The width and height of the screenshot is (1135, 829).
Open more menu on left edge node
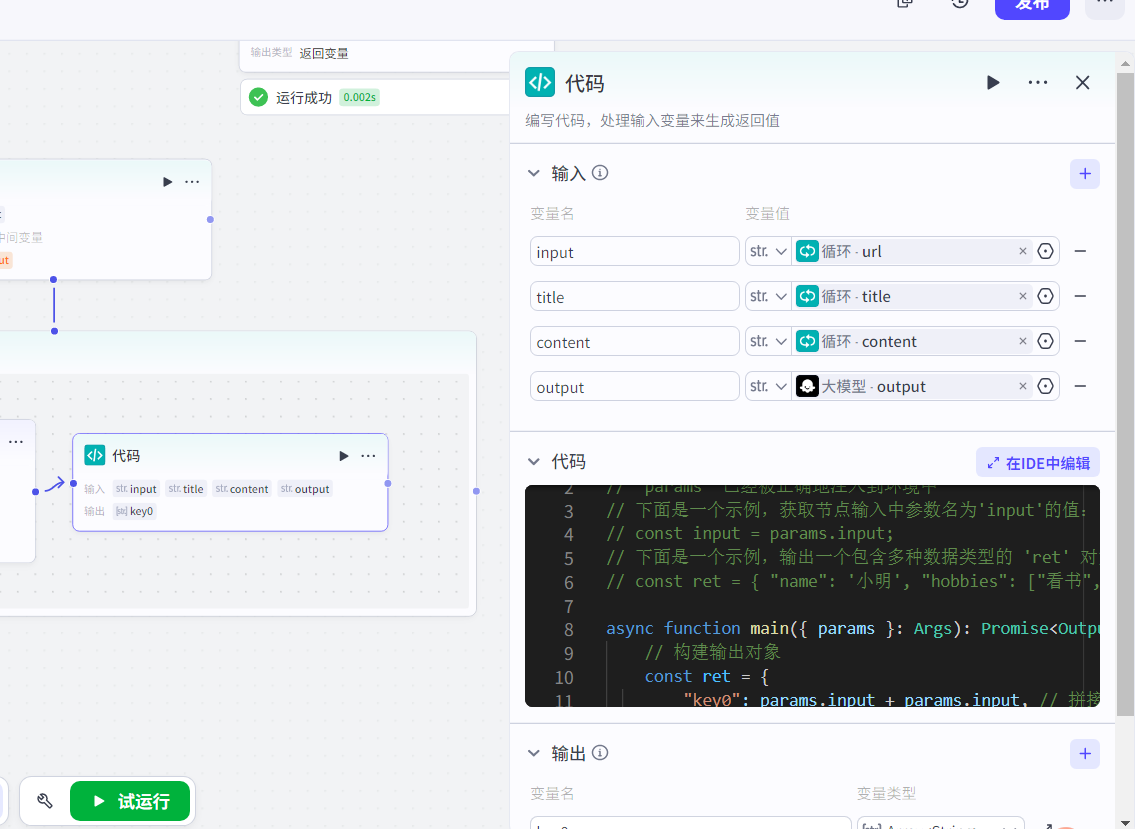coord(16,442)
